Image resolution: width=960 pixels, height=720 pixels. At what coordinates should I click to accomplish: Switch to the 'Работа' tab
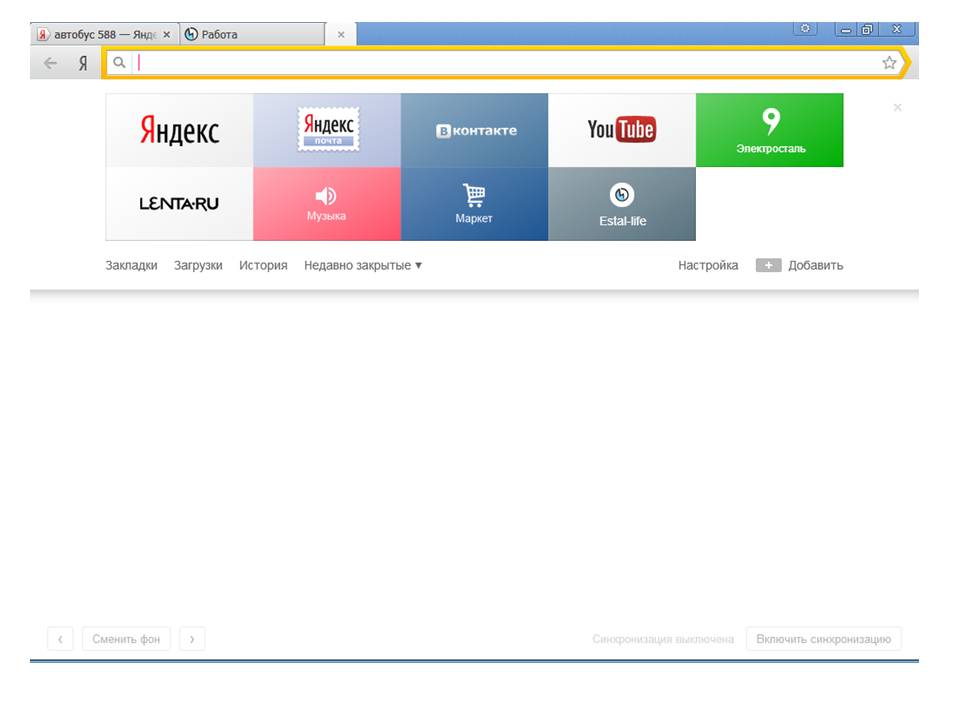tap(252, 34)
